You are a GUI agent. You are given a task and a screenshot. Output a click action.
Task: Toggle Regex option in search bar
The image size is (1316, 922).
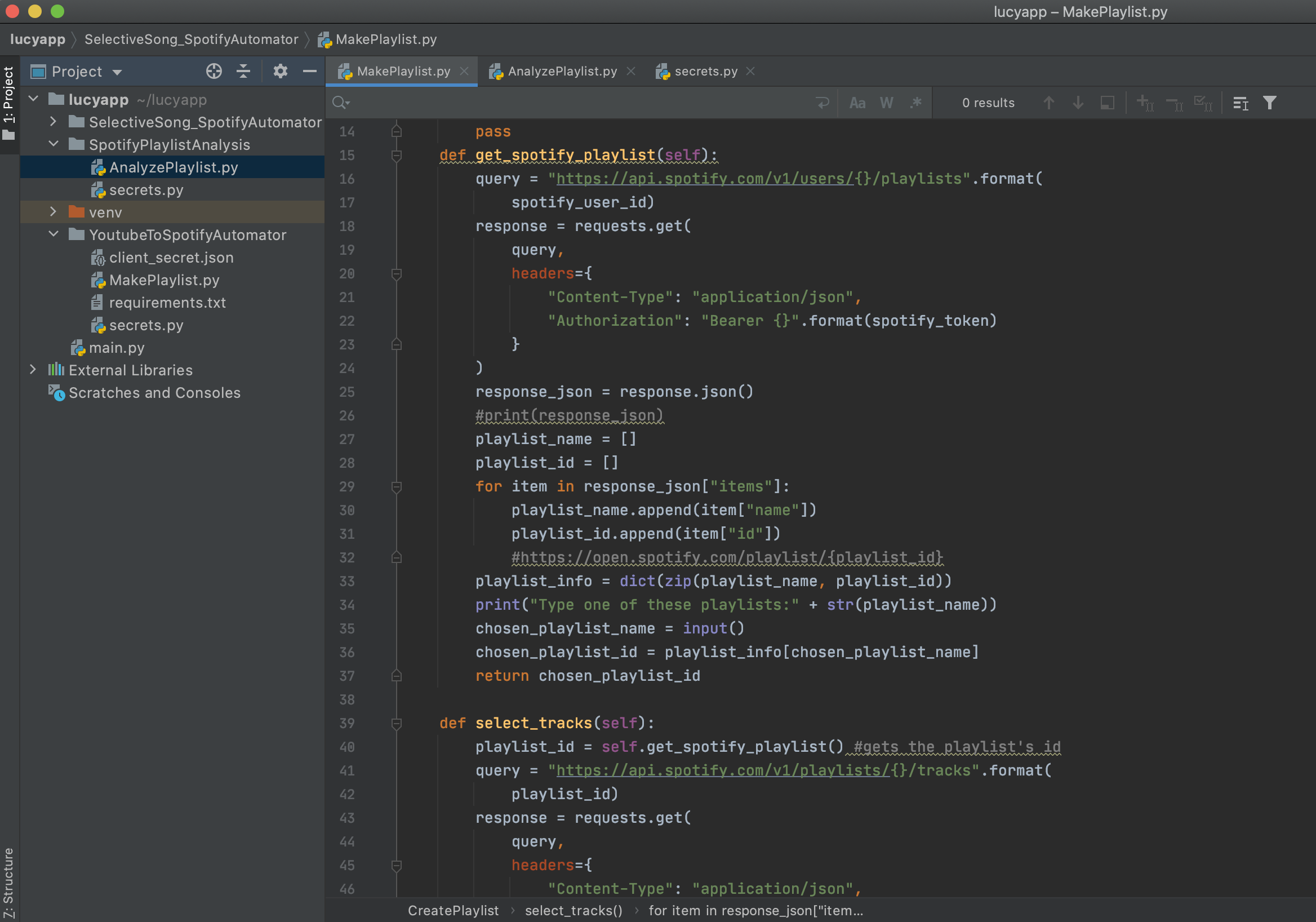(x=915, y=103)
